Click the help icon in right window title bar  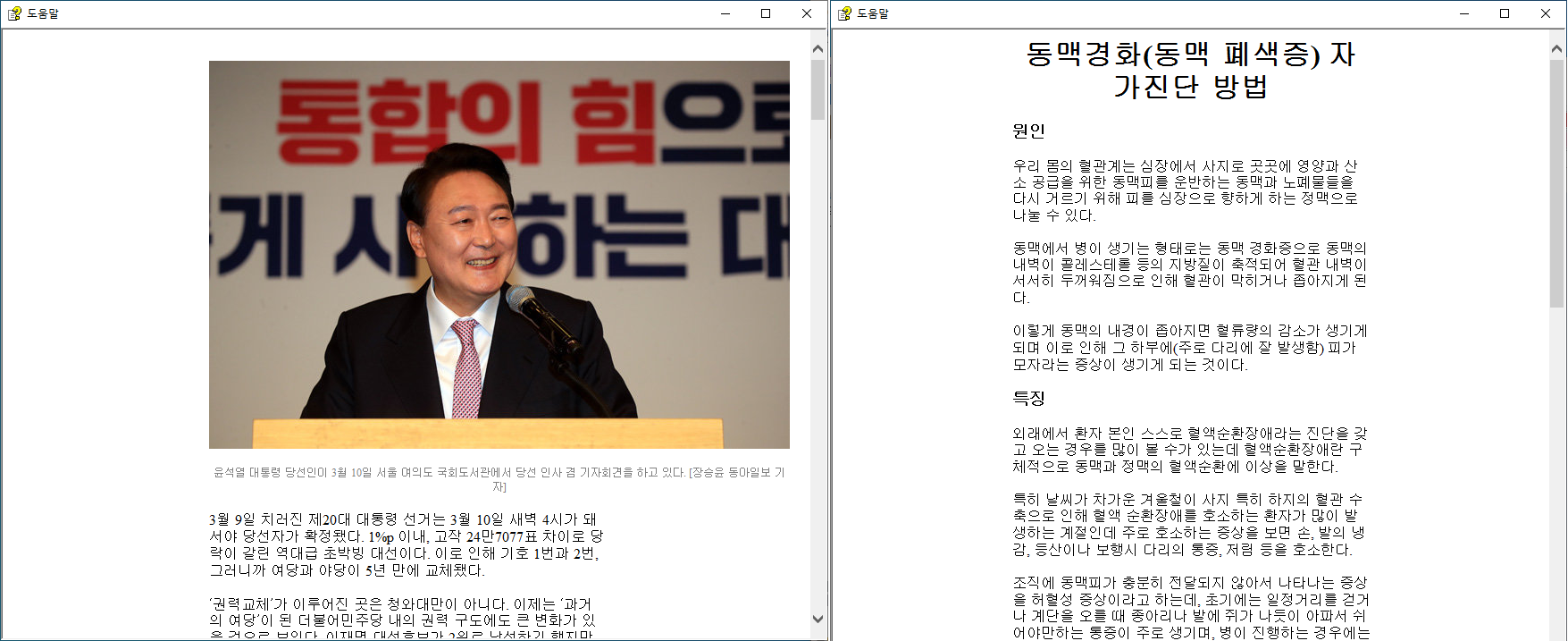844,13
